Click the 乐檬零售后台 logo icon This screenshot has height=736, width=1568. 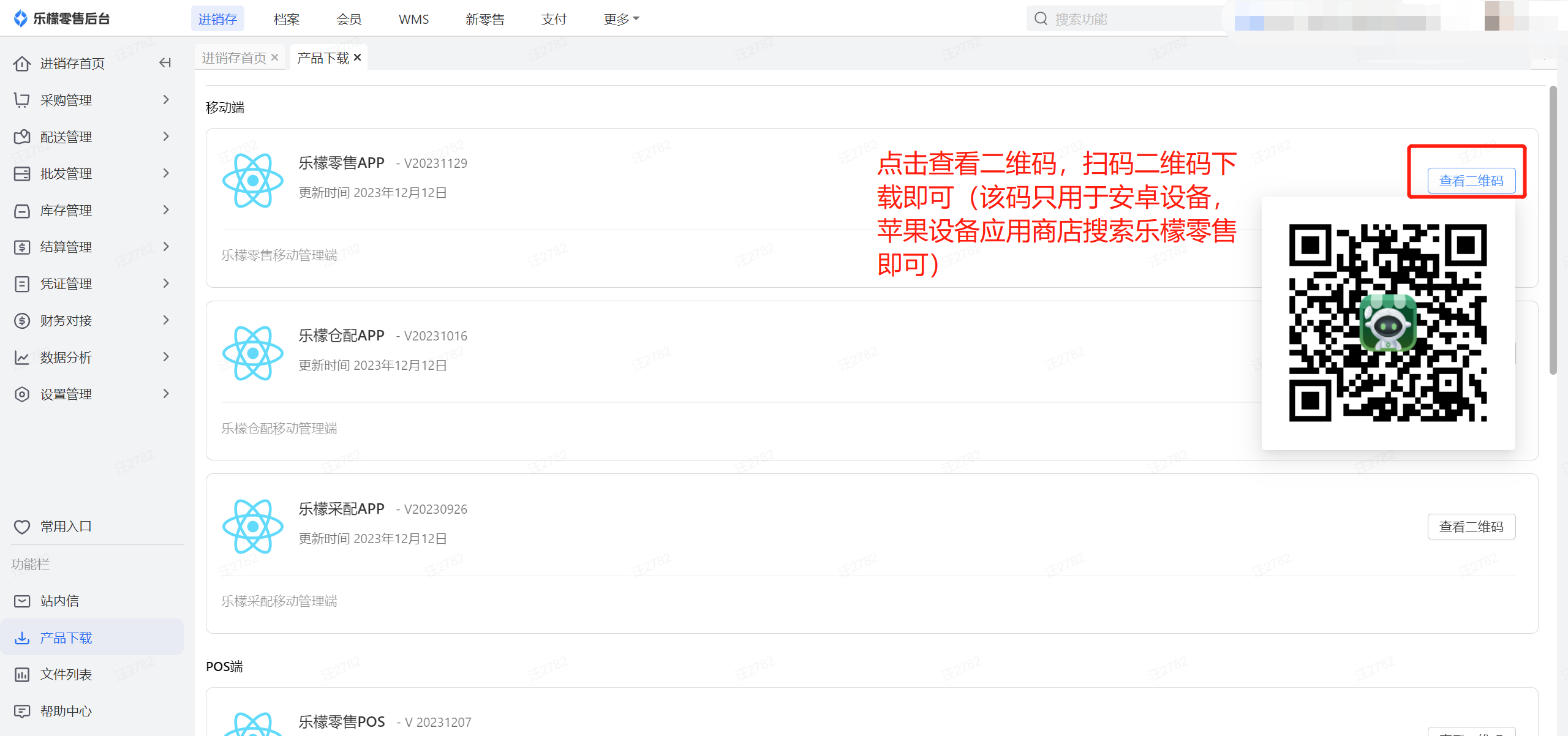[x=21, y=18]
